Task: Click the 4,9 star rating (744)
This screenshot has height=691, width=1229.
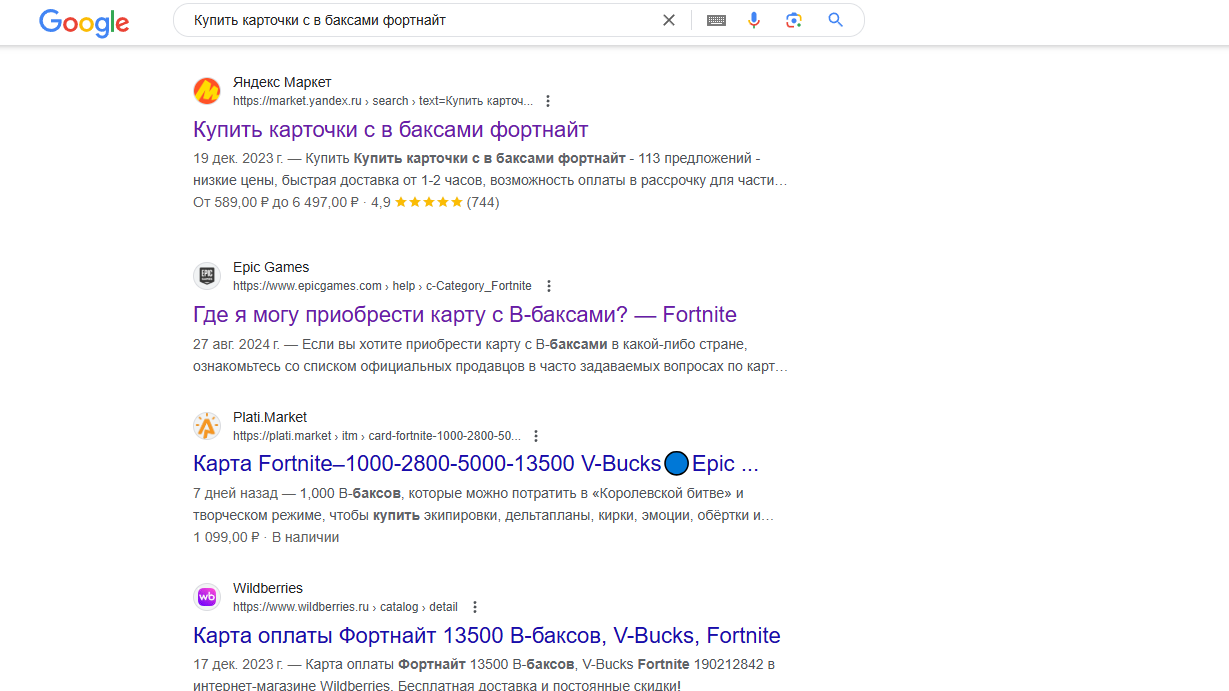Action: 435,202
